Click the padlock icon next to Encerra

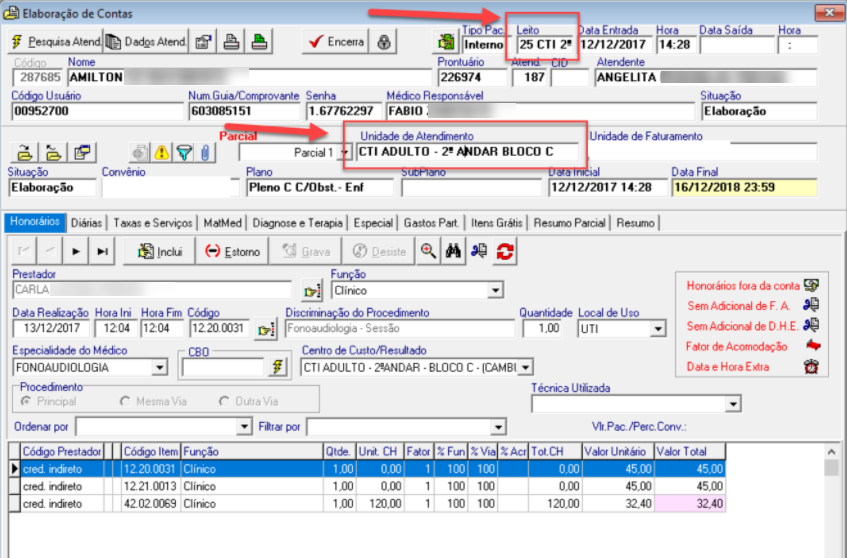pyautogui.click(x=384, y=42)
